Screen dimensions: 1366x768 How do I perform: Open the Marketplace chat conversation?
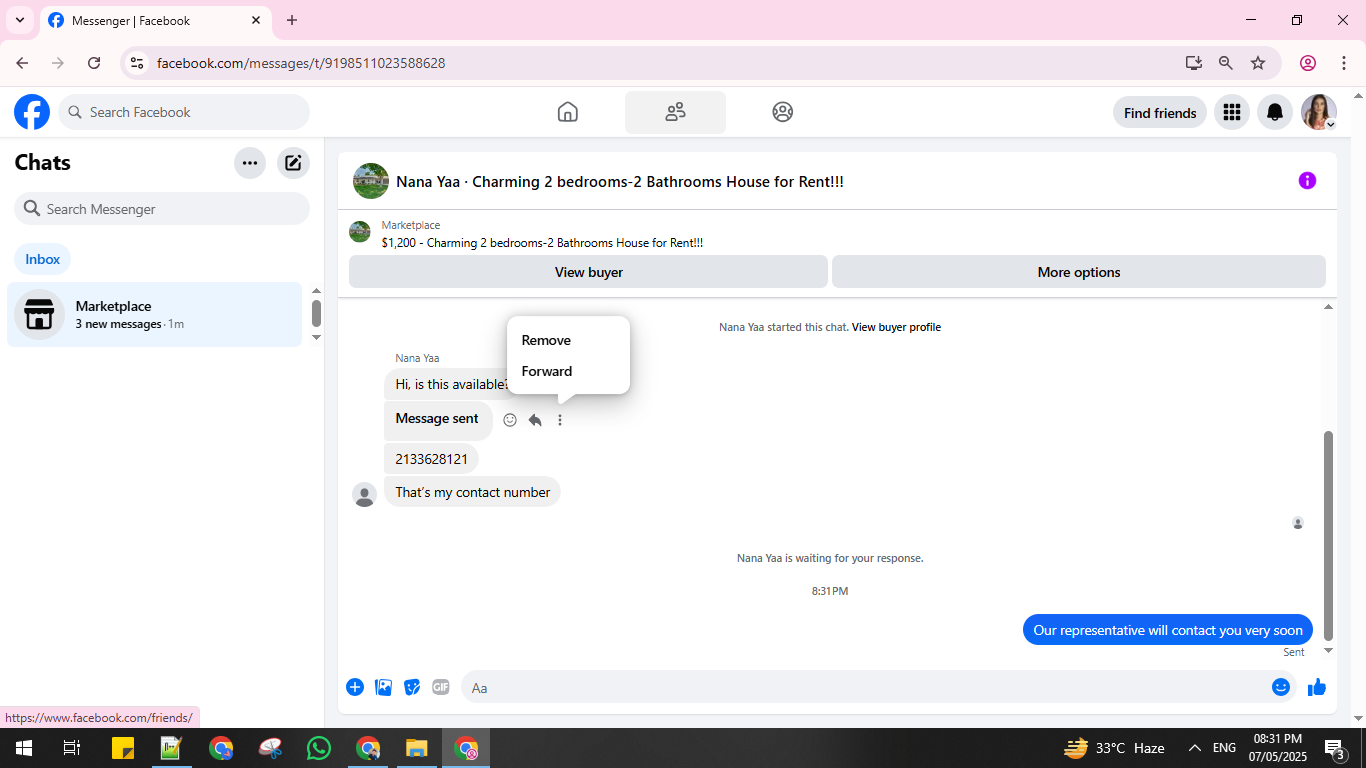tap(154, 314)
